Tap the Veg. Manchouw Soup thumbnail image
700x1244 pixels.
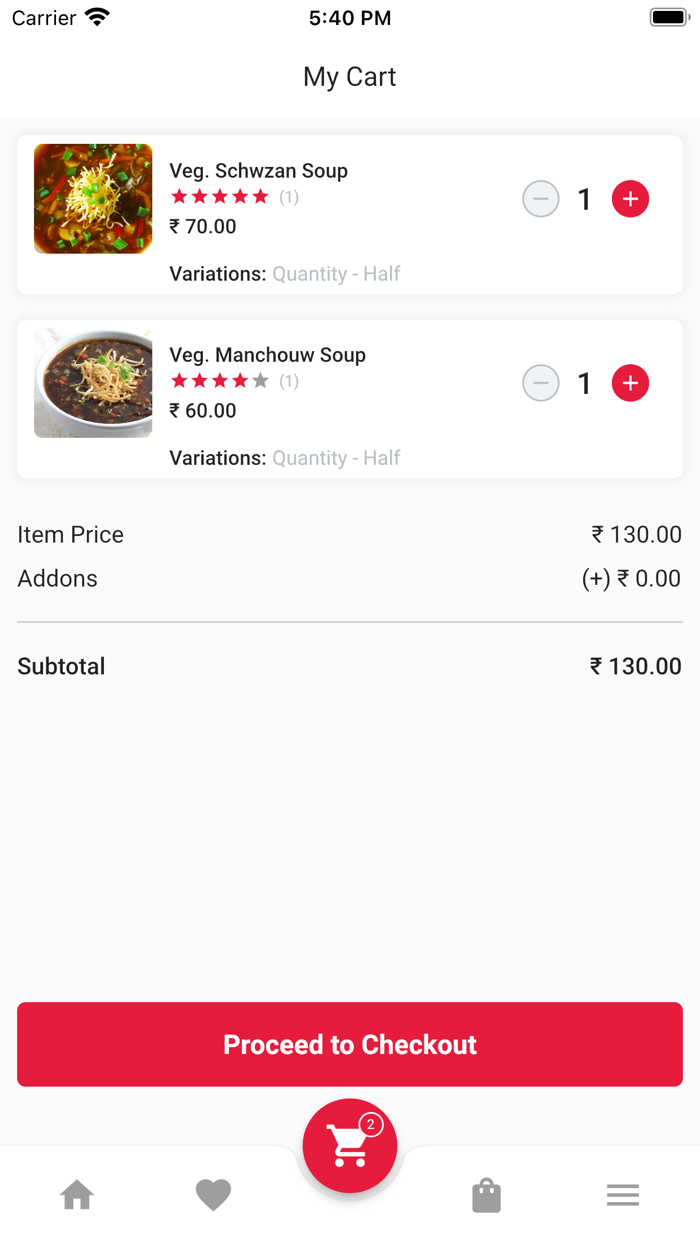(x=93, y=383)
